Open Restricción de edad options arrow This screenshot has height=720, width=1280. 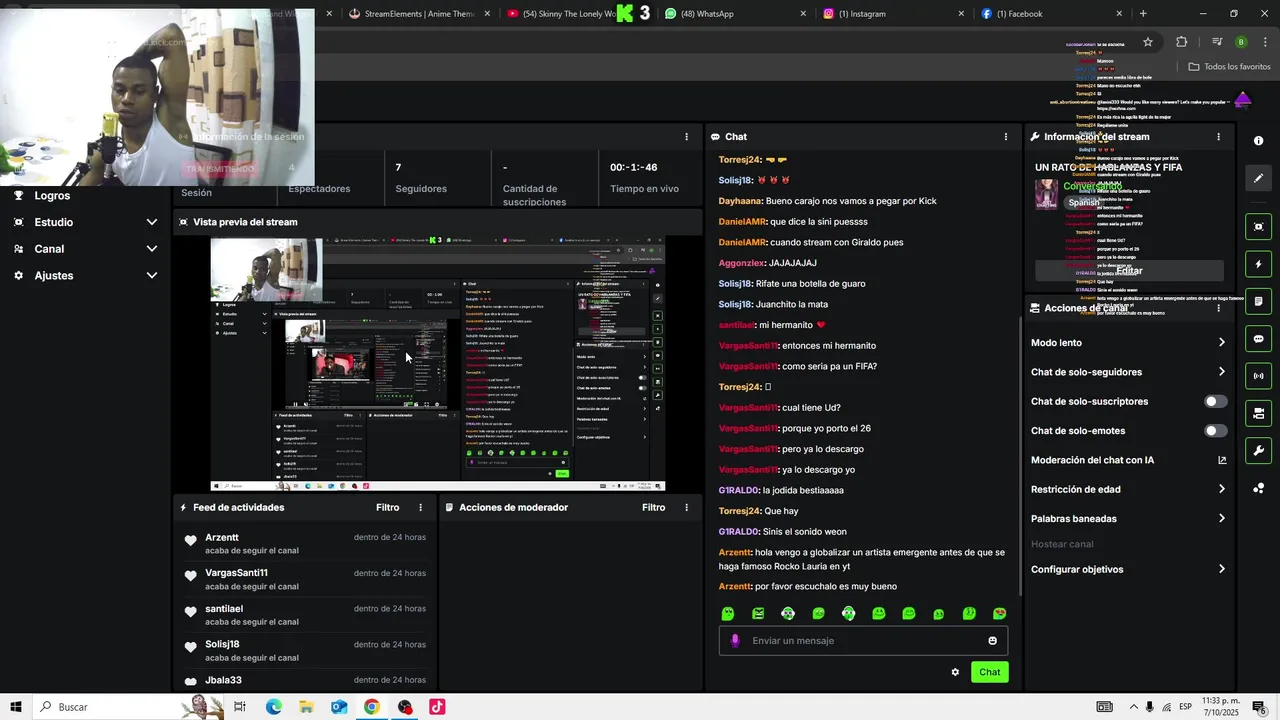(x=1221, y=490)
